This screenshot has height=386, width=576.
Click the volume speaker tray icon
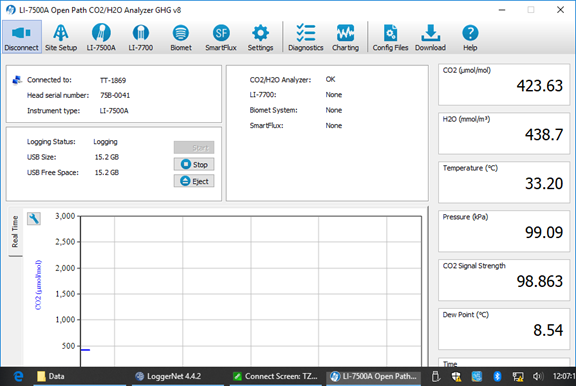click(537, 376)
